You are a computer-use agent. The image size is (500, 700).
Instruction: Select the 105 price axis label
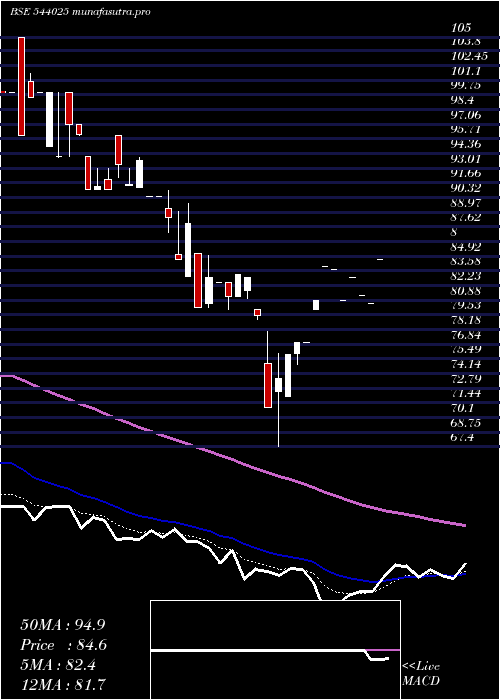point(461,28)
